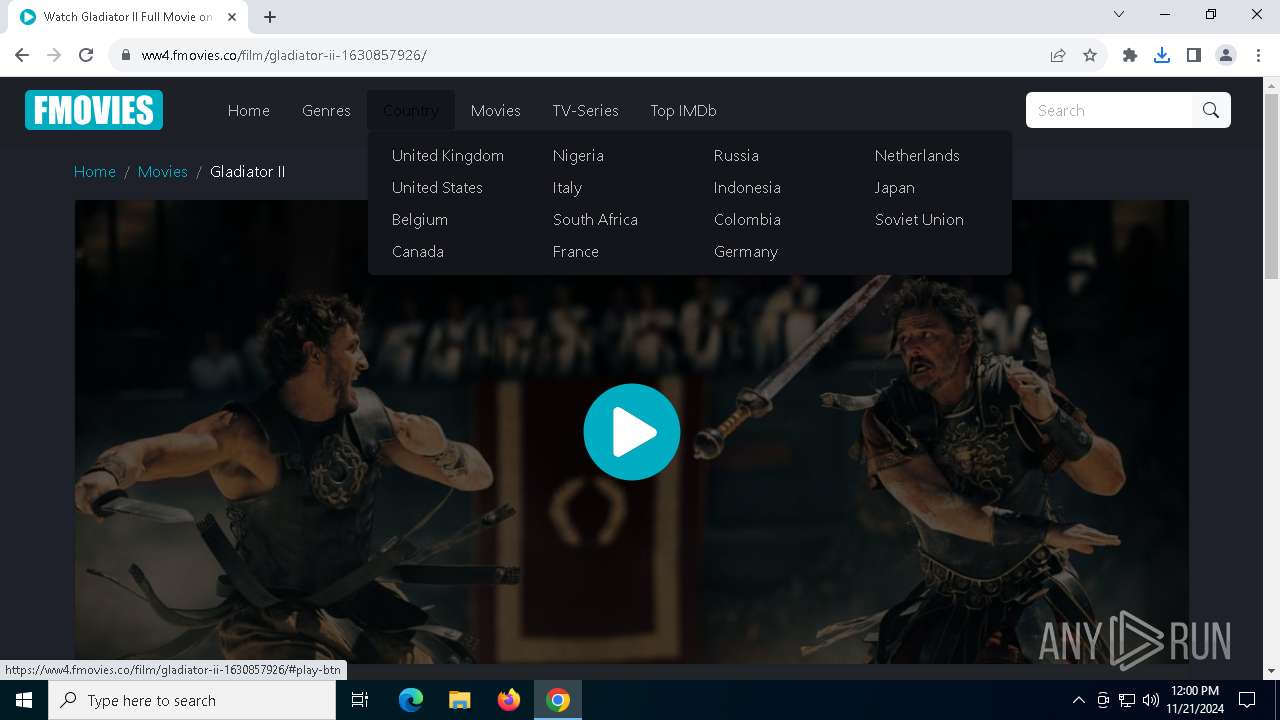Open File Explorer from taskbar
The width and height of the screenshot is (1280, 720).
(x=459, y=700)
